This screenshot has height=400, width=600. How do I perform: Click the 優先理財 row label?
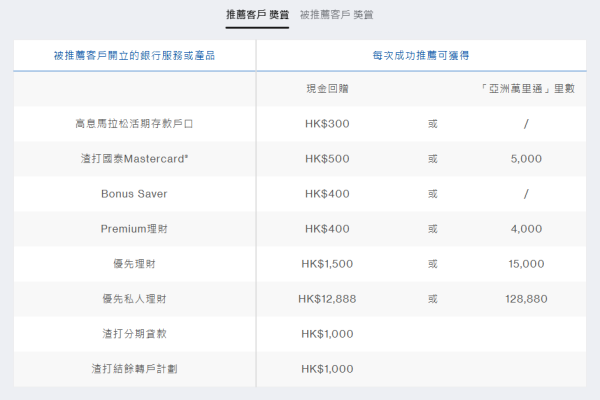134,264
